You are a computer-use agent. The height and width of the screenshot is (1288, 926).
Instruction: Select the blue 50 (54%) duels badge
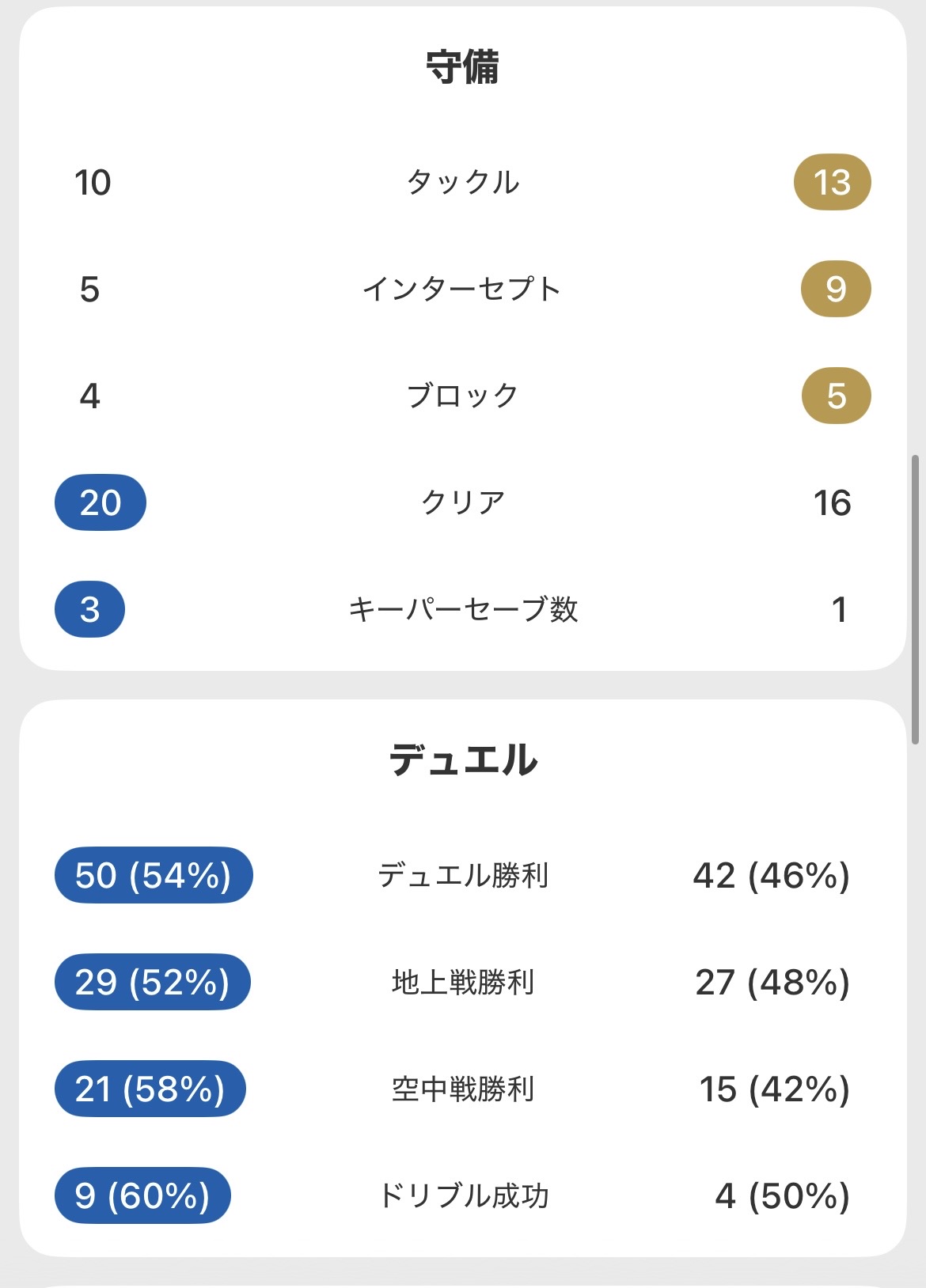point(154,875)
